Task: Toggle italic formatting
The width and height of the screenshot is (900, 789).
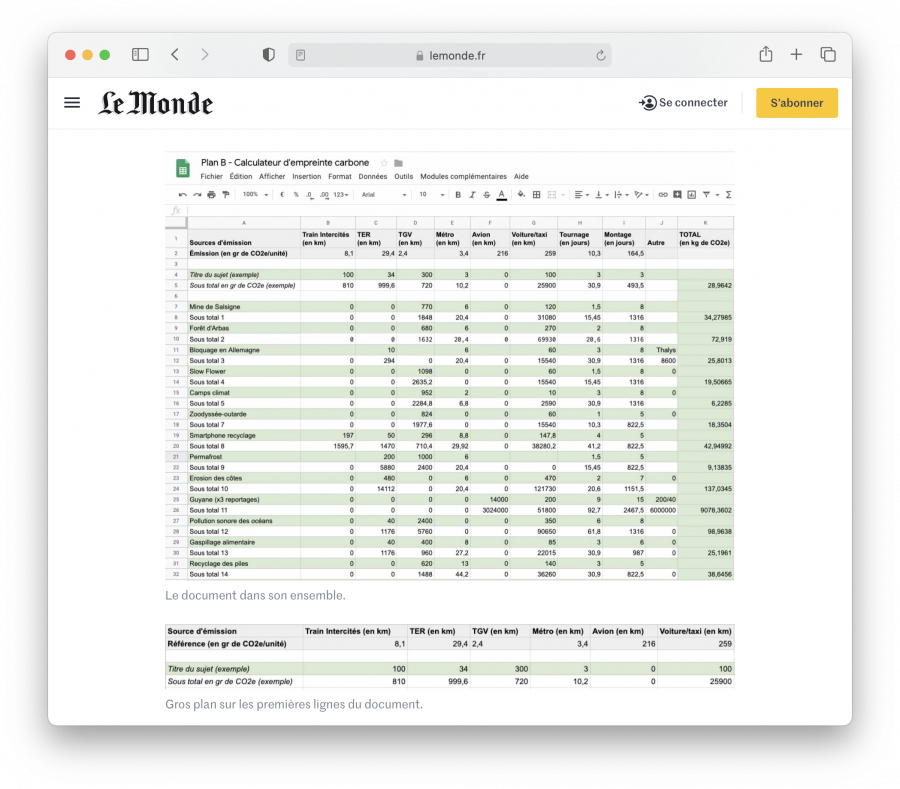Action: pyautogui.click(x=472, y=195)
